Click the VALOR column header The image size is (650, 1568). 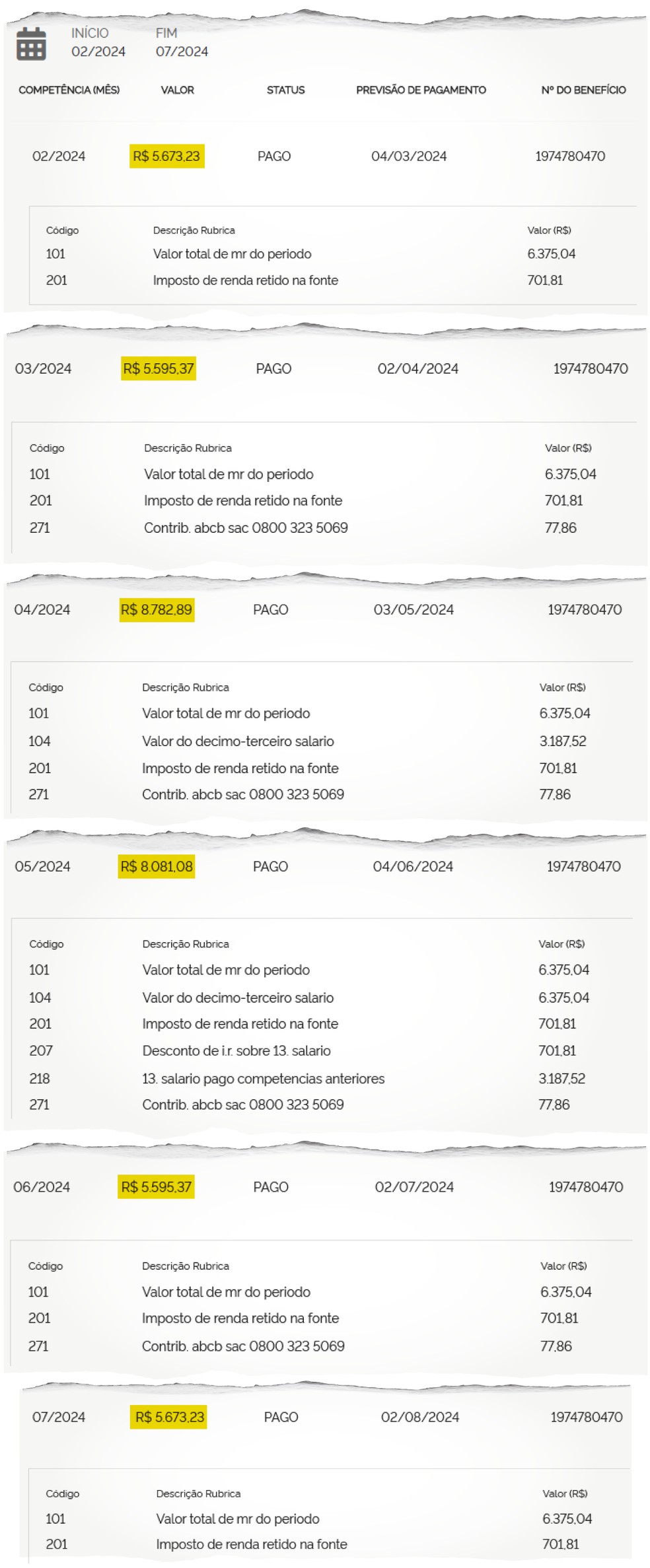pyautogui.click(x=177, y=90)
